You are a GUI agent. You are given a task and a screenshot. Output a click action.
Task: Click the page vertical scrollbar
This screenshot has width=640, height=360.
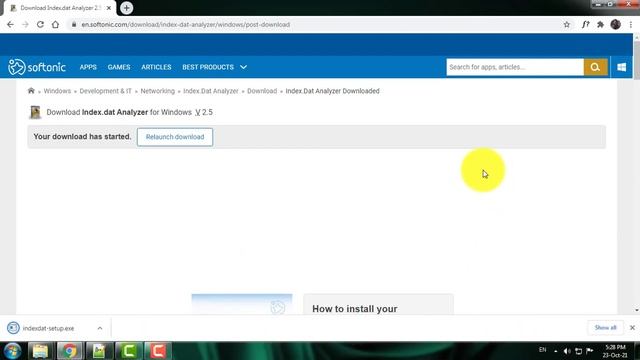click(636, 60)
